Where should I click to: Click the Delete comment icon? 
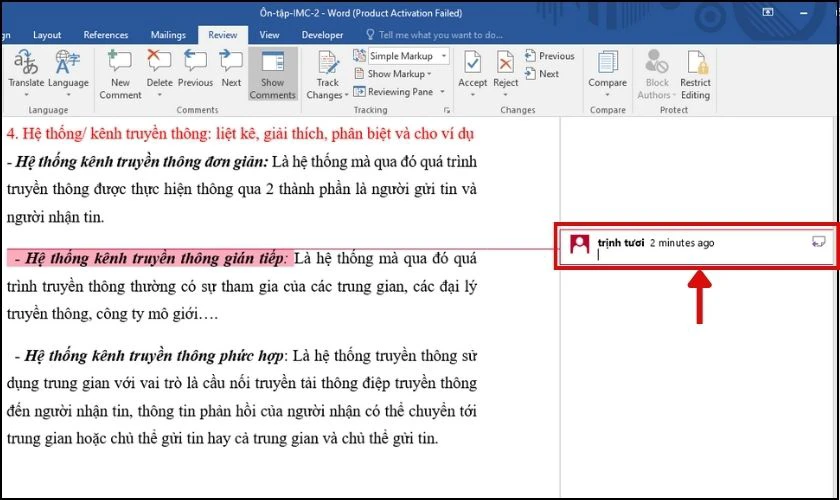(159, 61)
